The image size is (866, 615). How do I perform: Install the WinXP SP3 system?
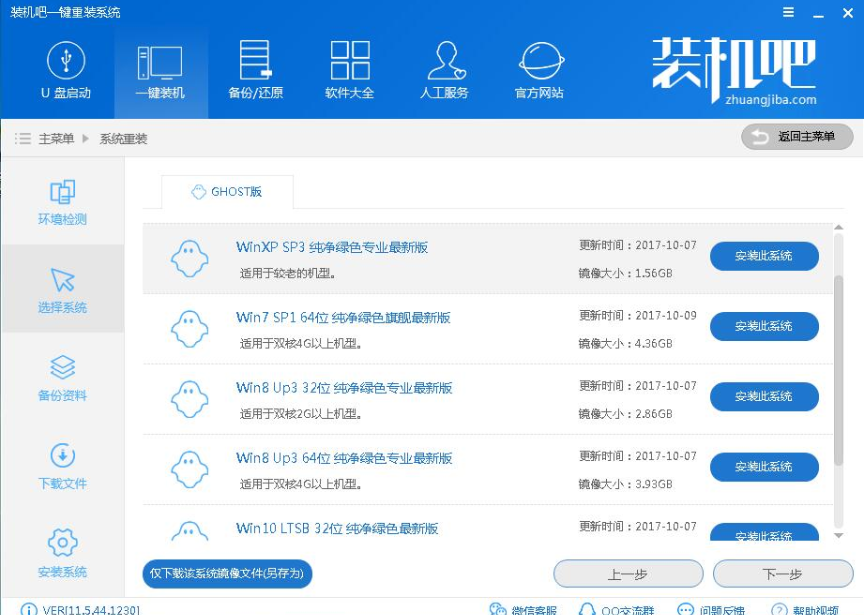[x=764, y=256]
